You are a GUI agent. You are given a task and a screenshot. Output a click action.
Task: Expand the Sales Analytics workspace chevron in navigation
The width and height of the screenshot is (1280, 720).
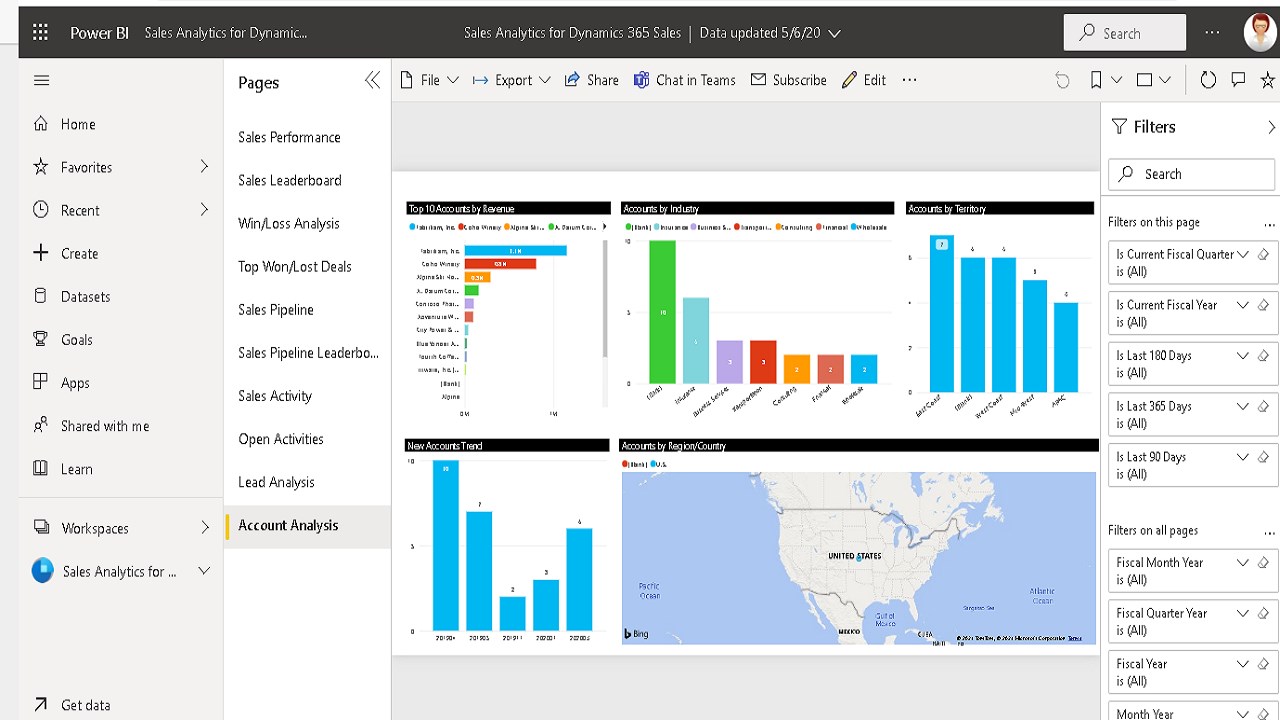click(204, 571)
